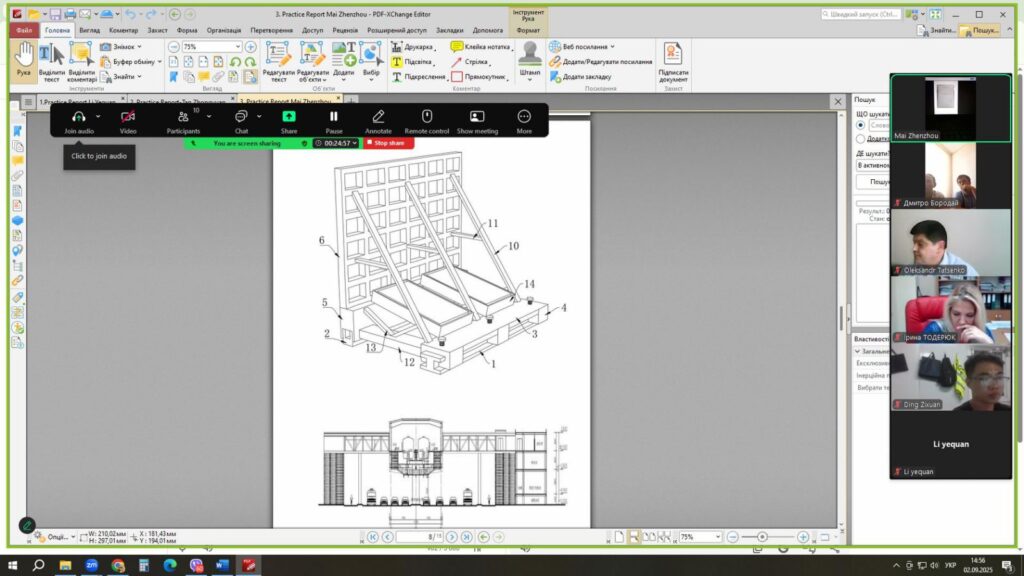Open the Edit Text tool
Image resolution: width=1024 pixels, height=576 pixels.
click(x=278, y=62)
